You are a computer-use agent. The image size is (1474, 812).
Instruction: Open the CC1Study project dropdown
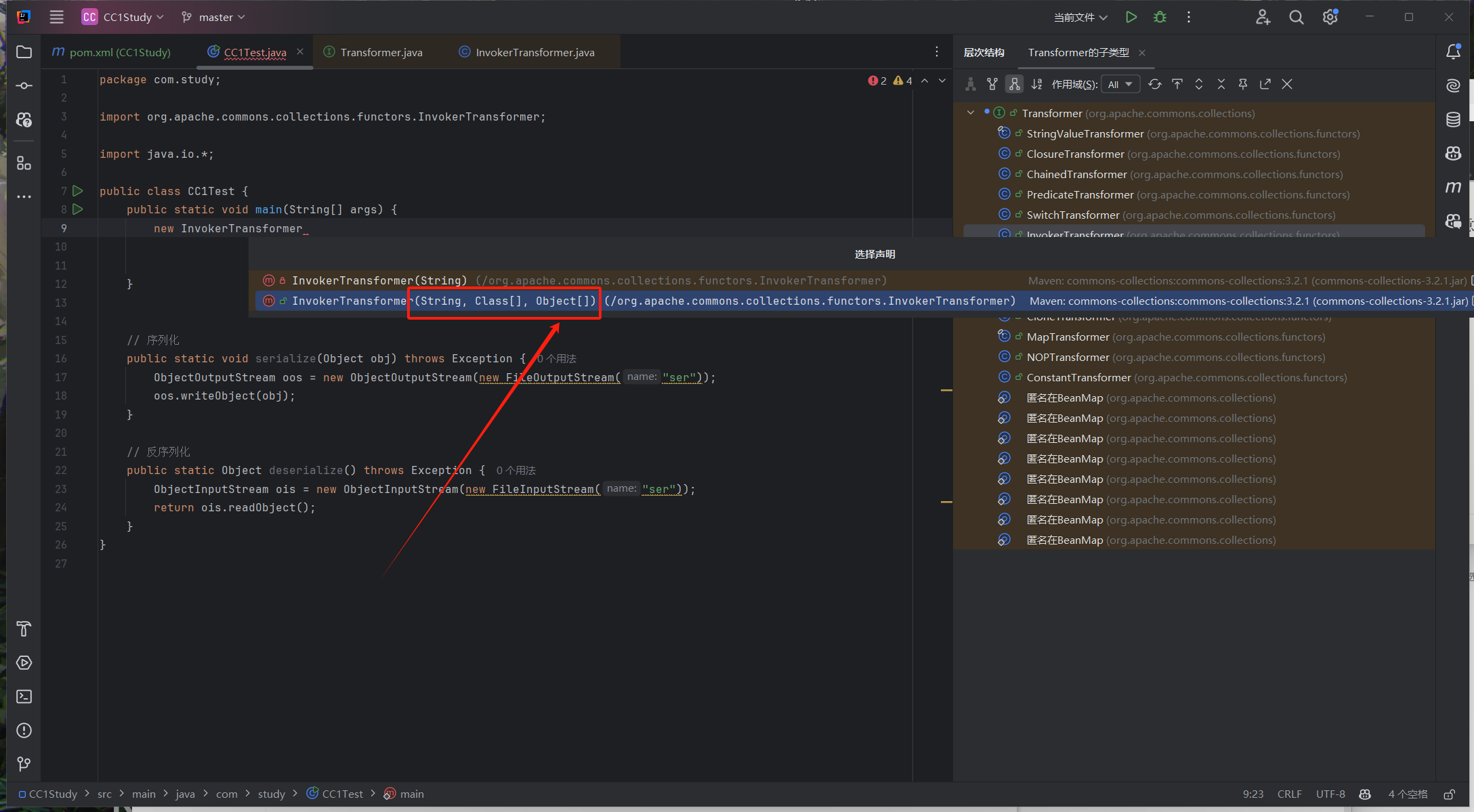[123, 17]
